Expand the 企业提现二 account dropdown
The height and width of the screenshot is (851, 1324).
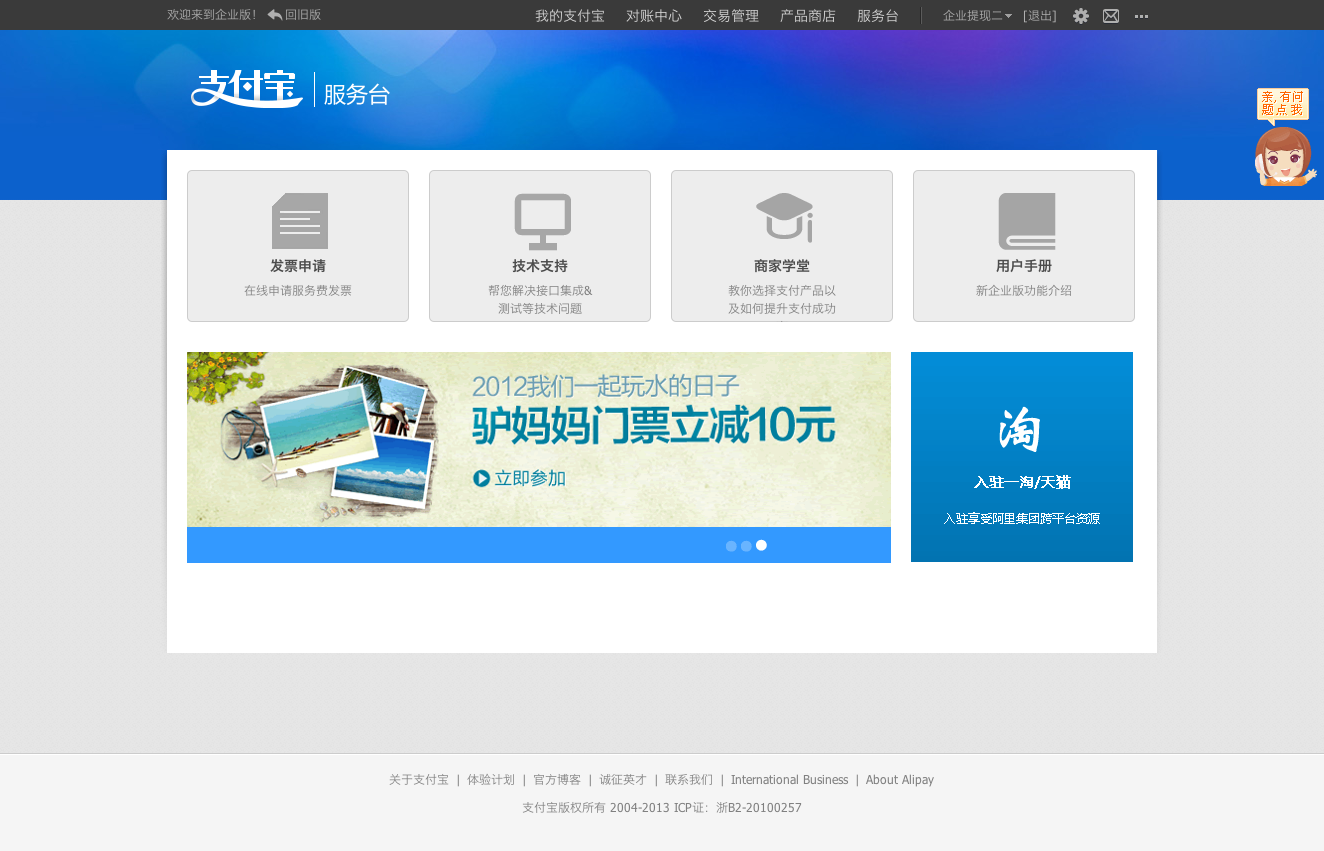point(977,16)
